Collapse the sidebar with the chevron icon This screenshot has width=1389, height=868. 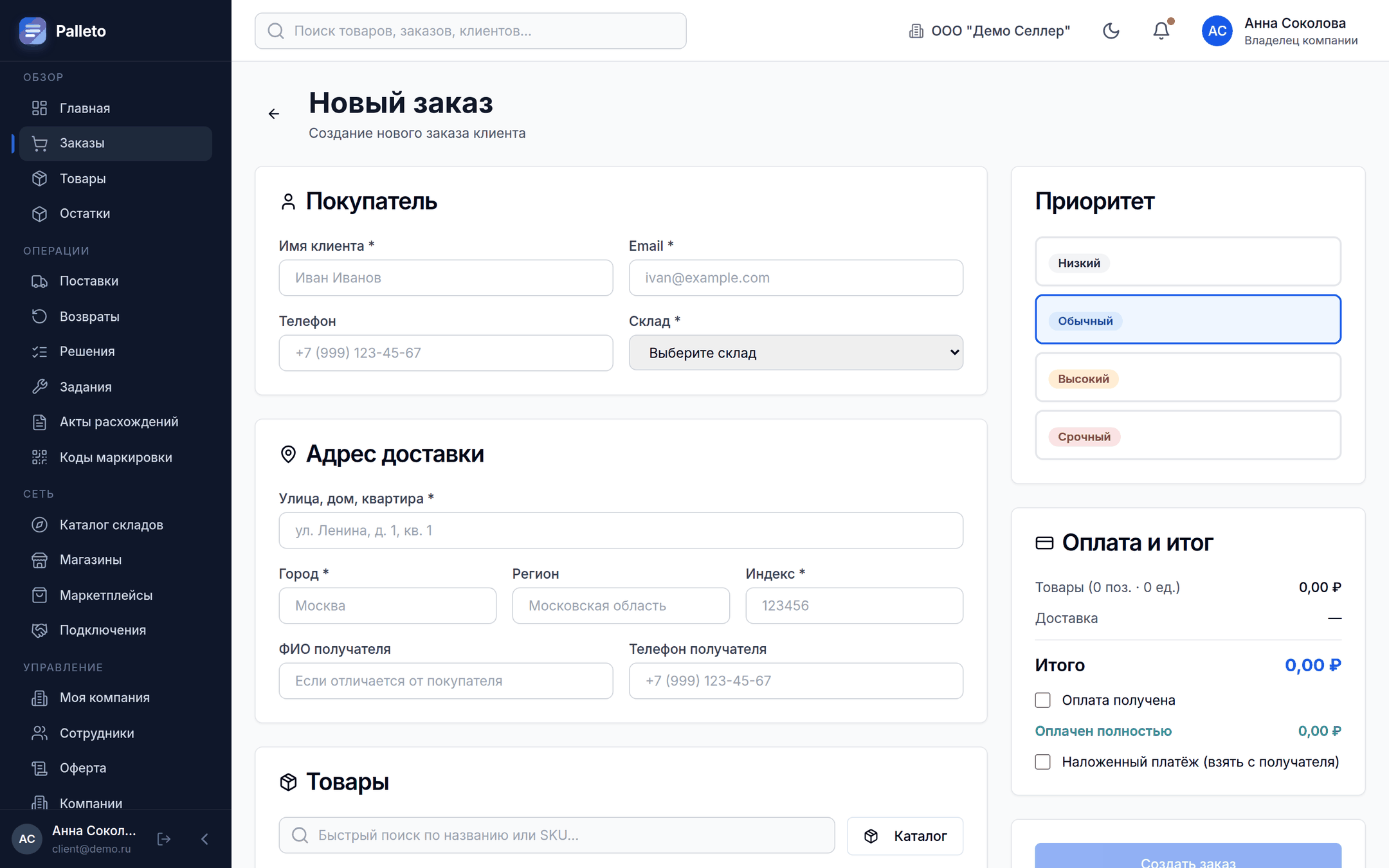tap(204, 838)
